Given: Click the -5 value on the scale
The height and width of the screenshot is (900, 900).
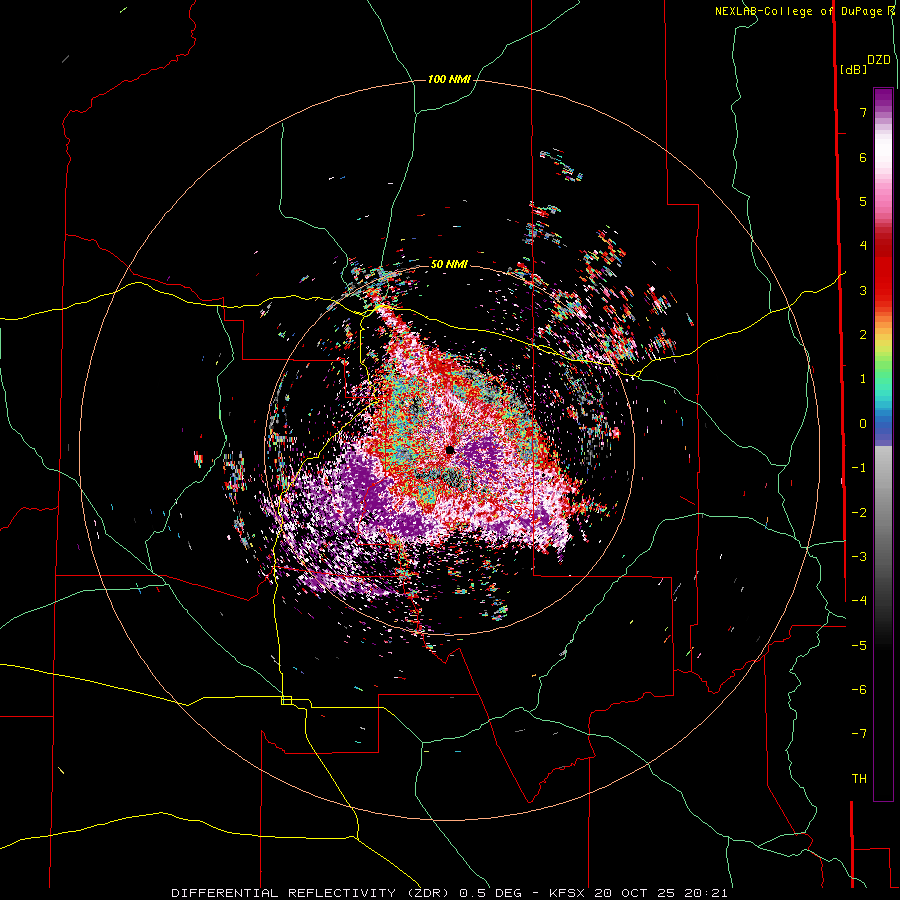Looking at the screenshot, I should pyautogui.click(x=859, y=646).
